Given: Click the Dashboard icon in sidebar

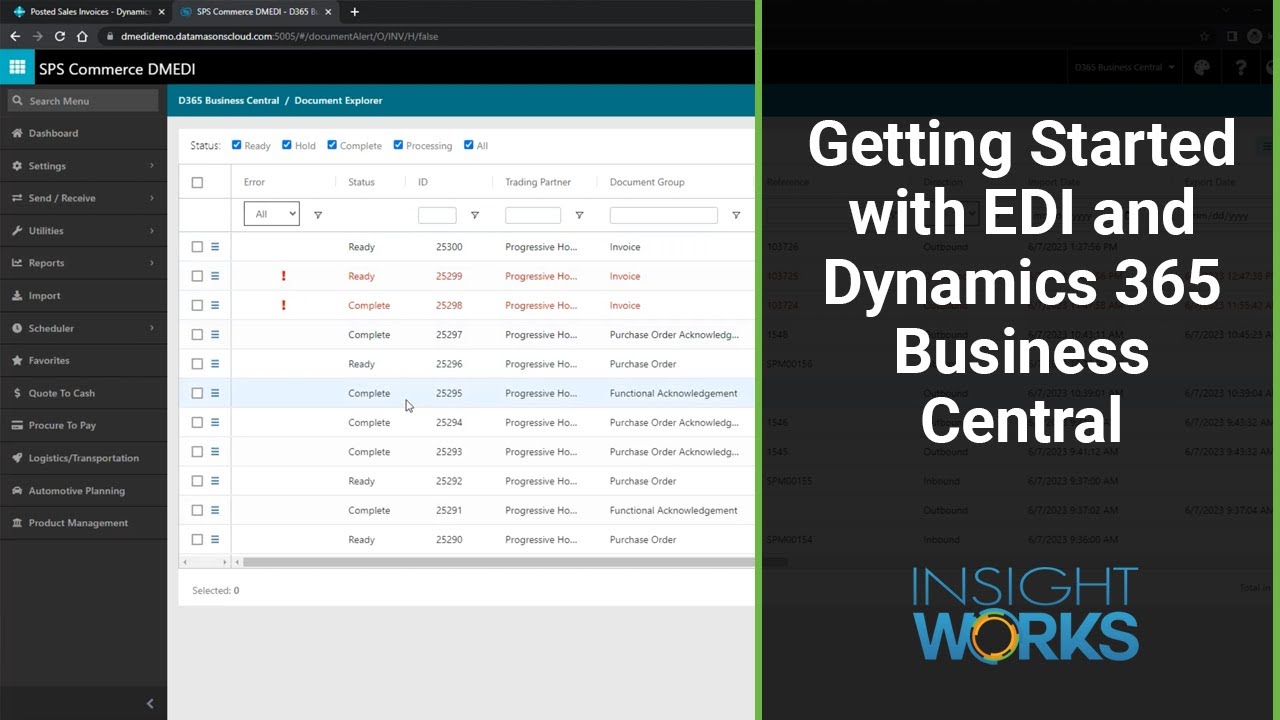Looking at the screenshot, I should tap(18, 133).
